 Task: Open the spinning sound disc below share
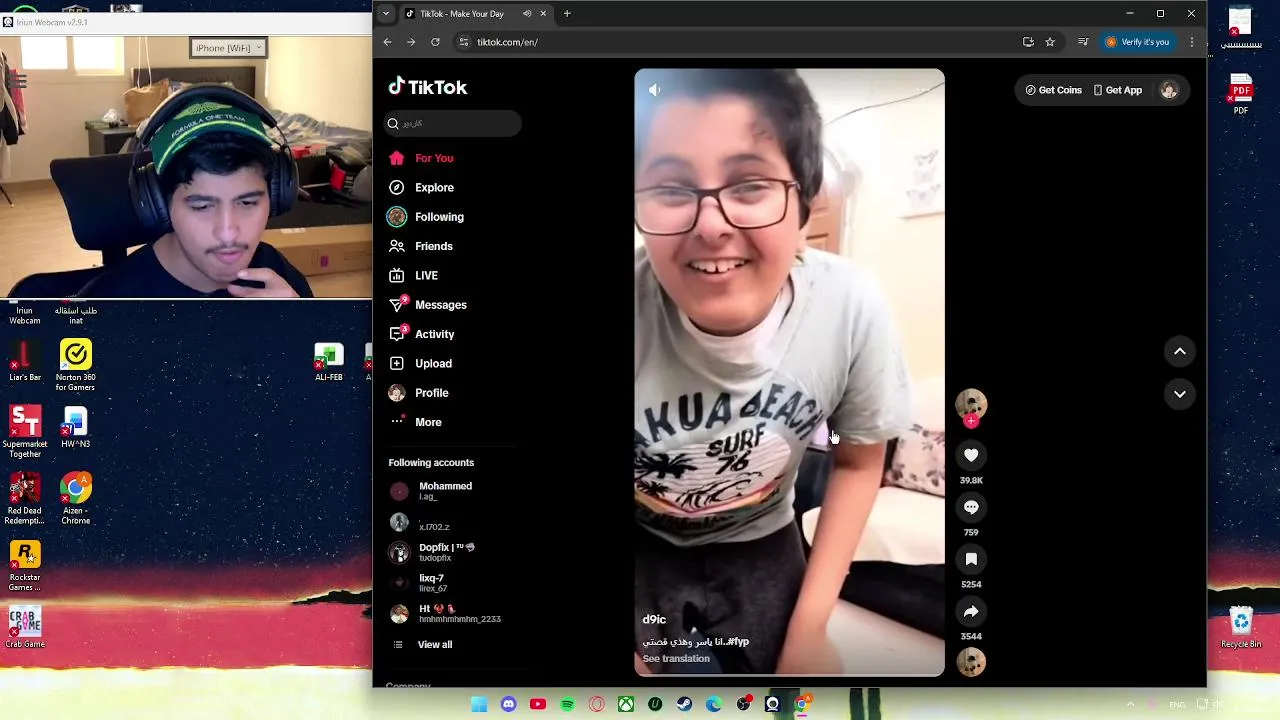click(x=971, y=662)
